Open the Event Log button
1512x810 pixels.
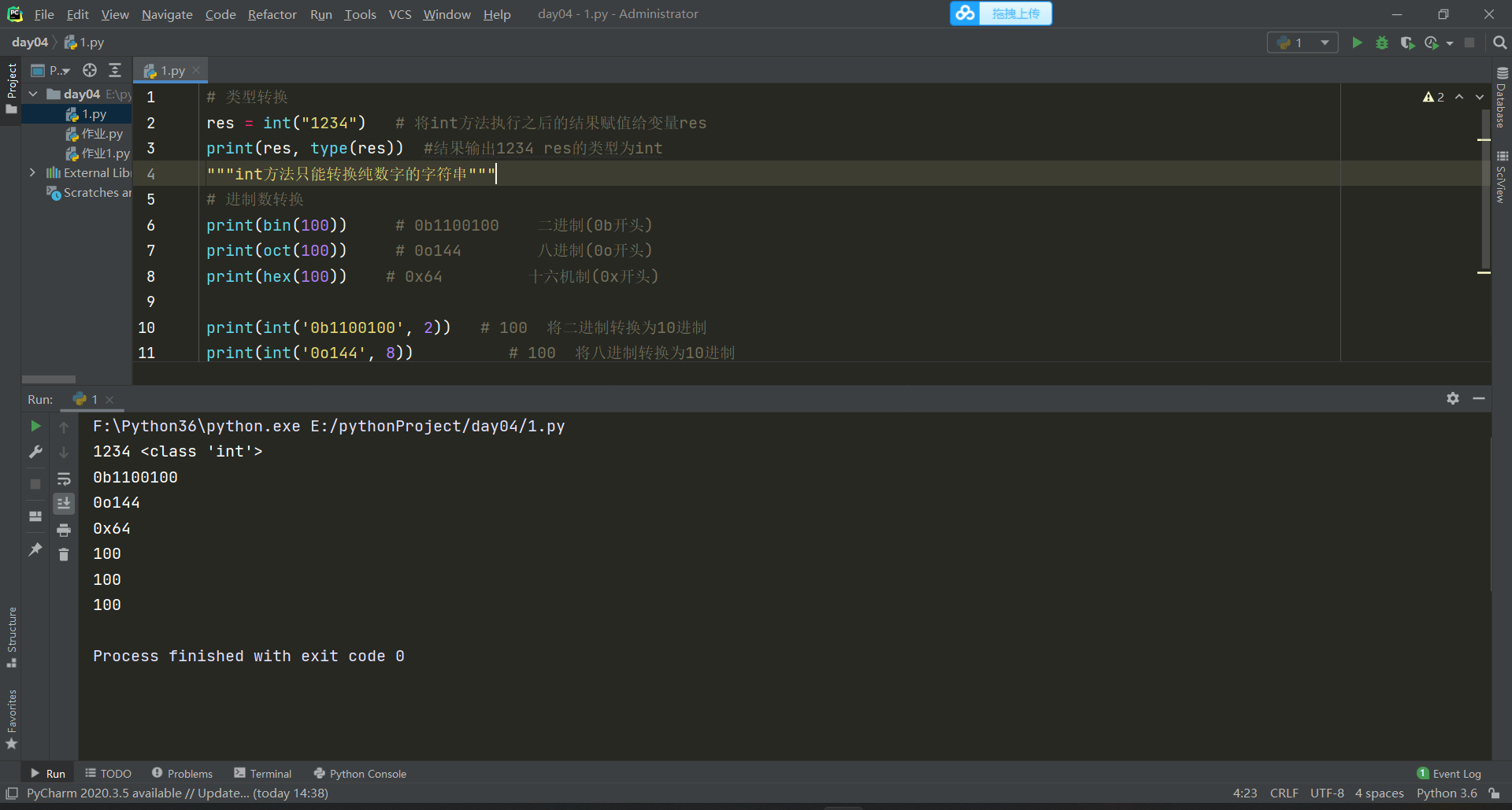(1449, 774)
